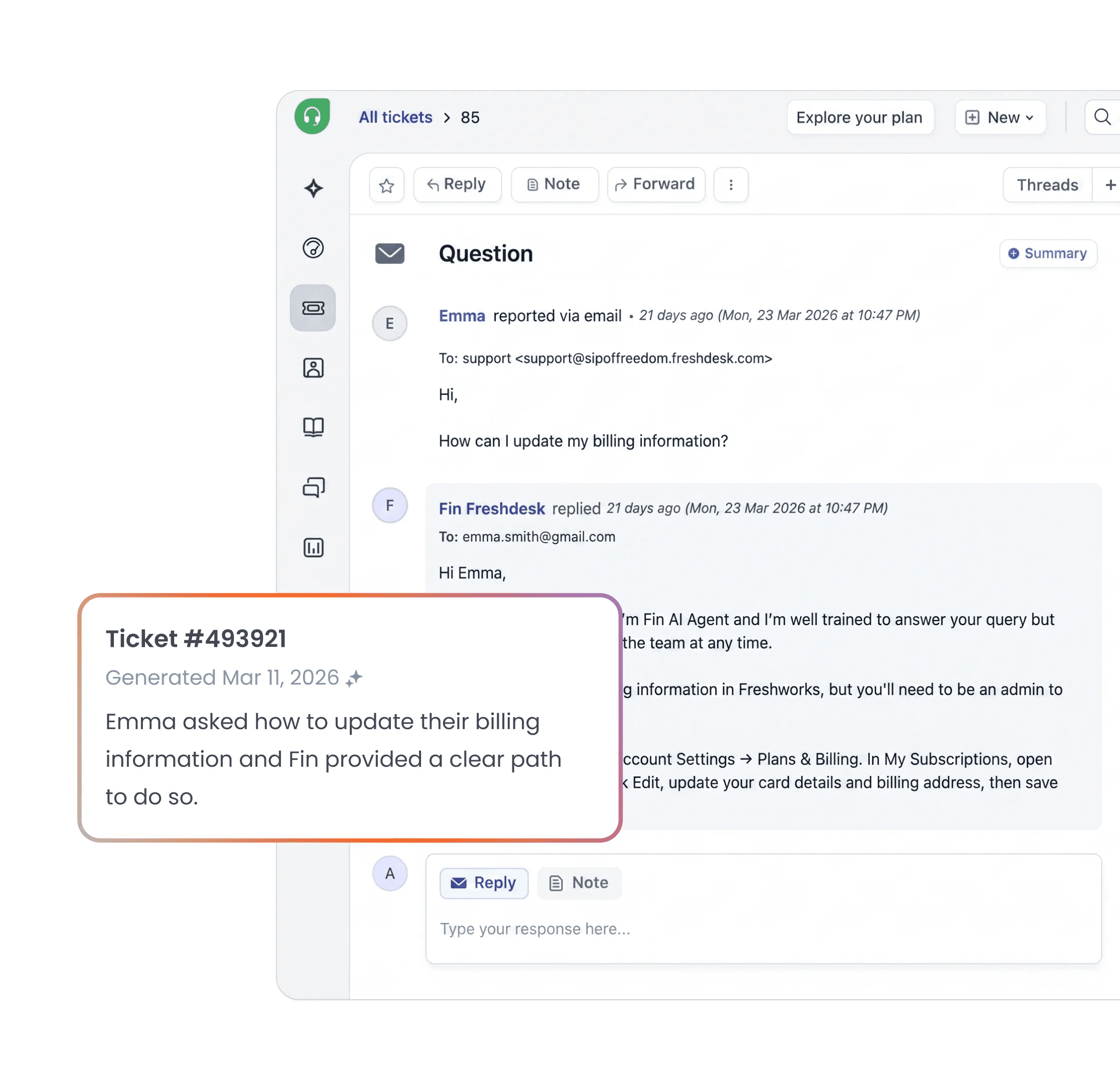Expand the New dropdown
The image size is (1120, 1090).
pyautogui.click(x=1001, y=117)
